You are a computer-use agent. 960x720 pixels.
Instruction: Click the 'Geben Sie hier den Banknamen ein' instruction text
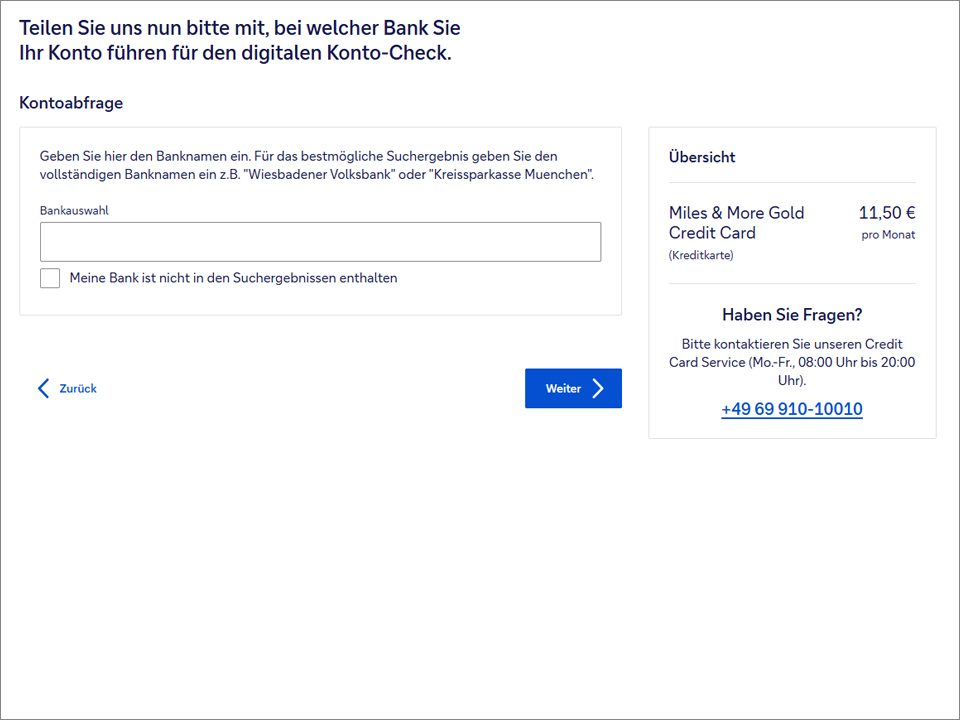[x=298, y=156]
